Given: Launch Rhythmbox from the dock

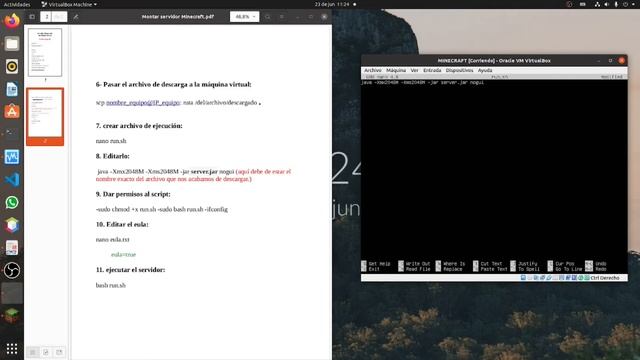Looking at the screenshot, I should click(12, 66).
